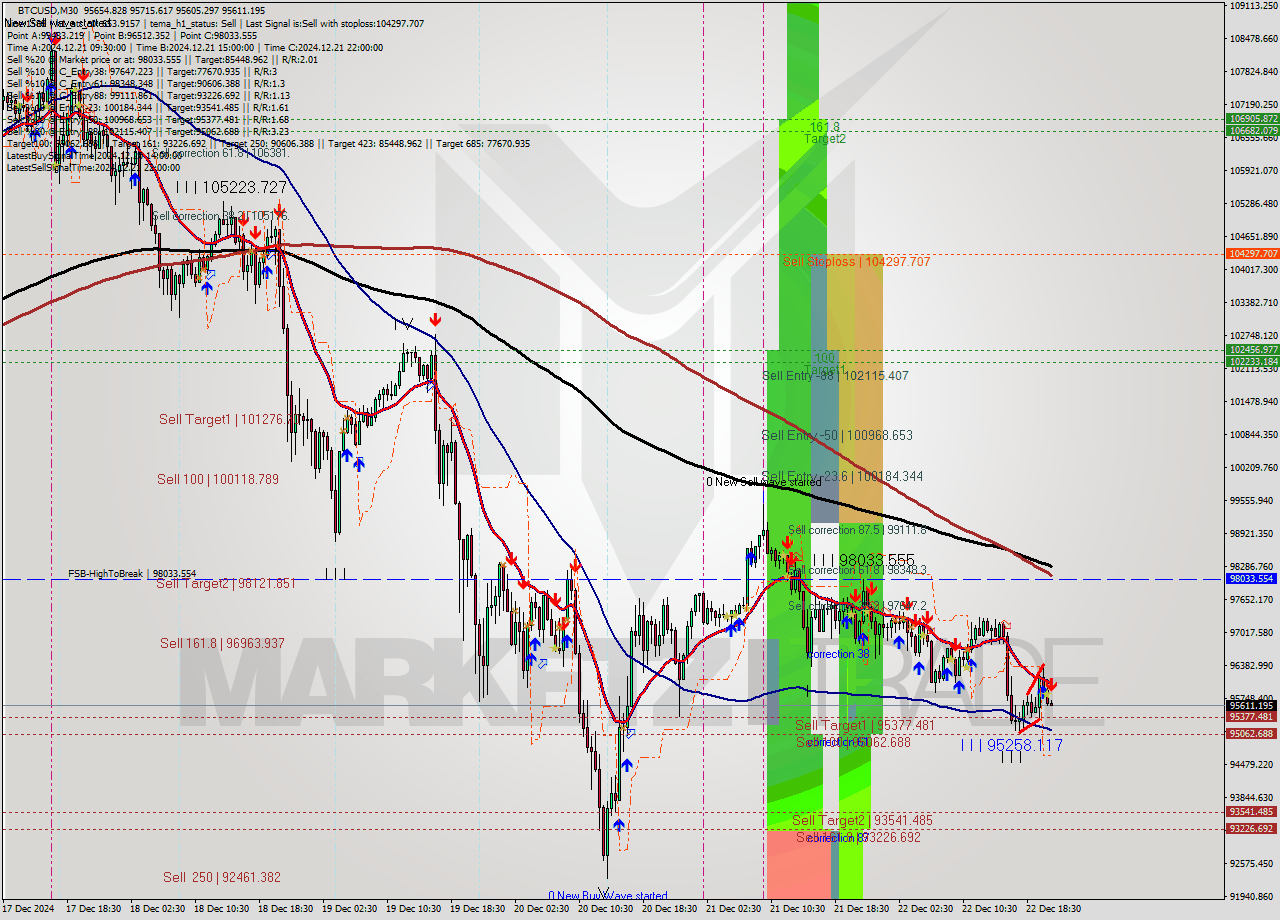Viewport: 1280px width, 920px height.
Task: Click the '161.8 Target2' label in the green zone
Action: [x=825, y=133]
